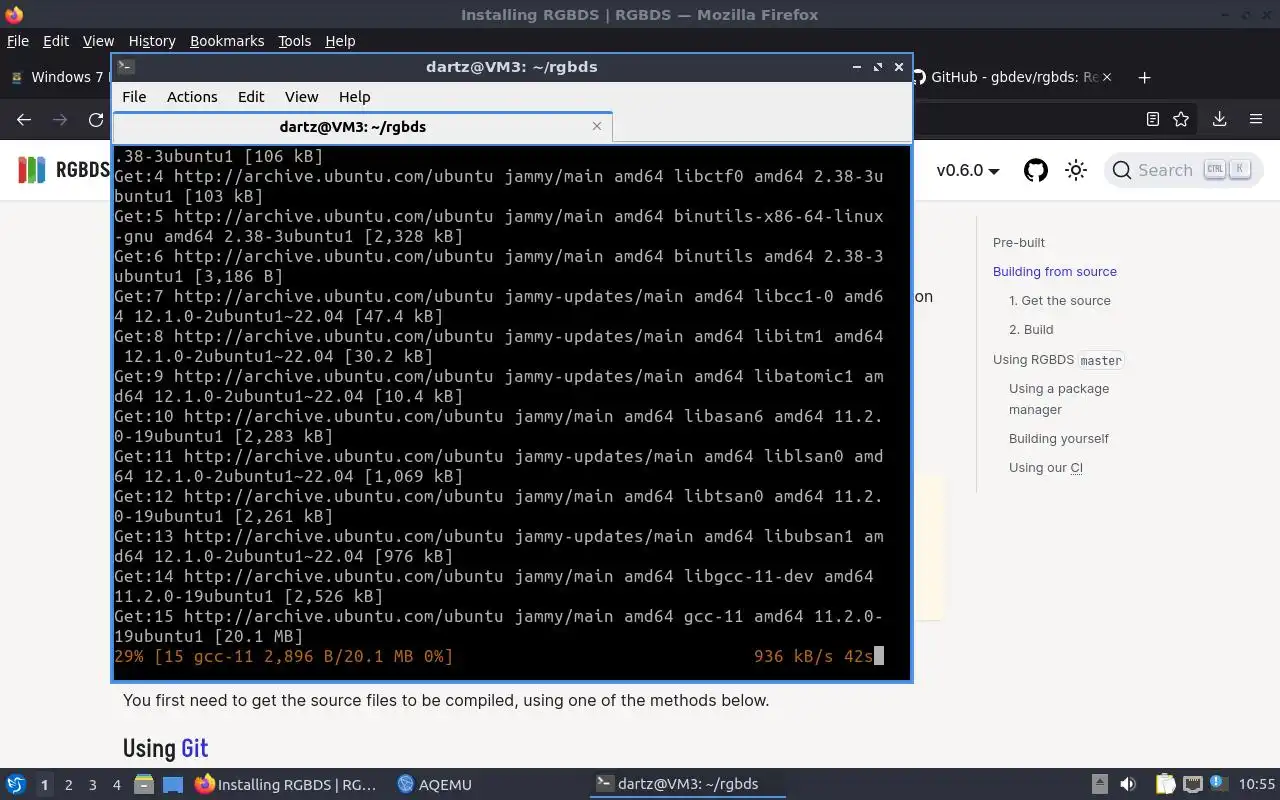1280x800 pixels.
Task: Click the RGBDS logo in the page header
Action: coord(64,170)
